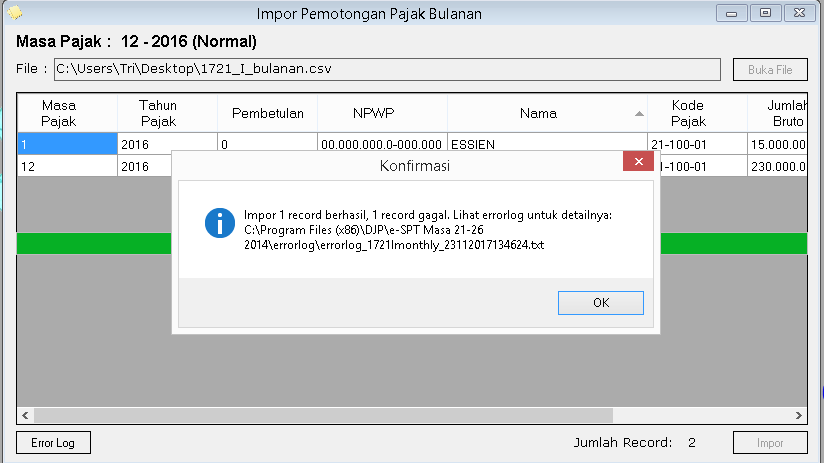Sort by the Masa Pajak column header
824x463 pixels.
pyautogui.click(x=67, y=113)
